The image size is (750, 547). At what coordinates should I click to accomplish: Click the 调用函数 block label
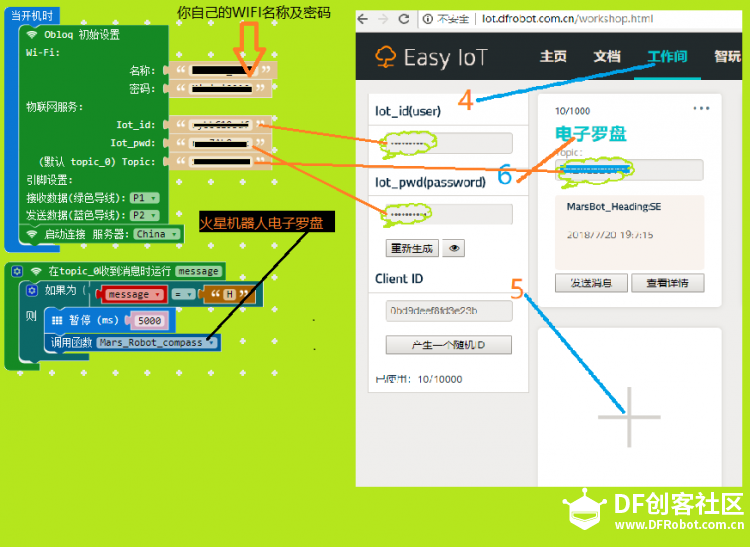click(x=72, y=343)
